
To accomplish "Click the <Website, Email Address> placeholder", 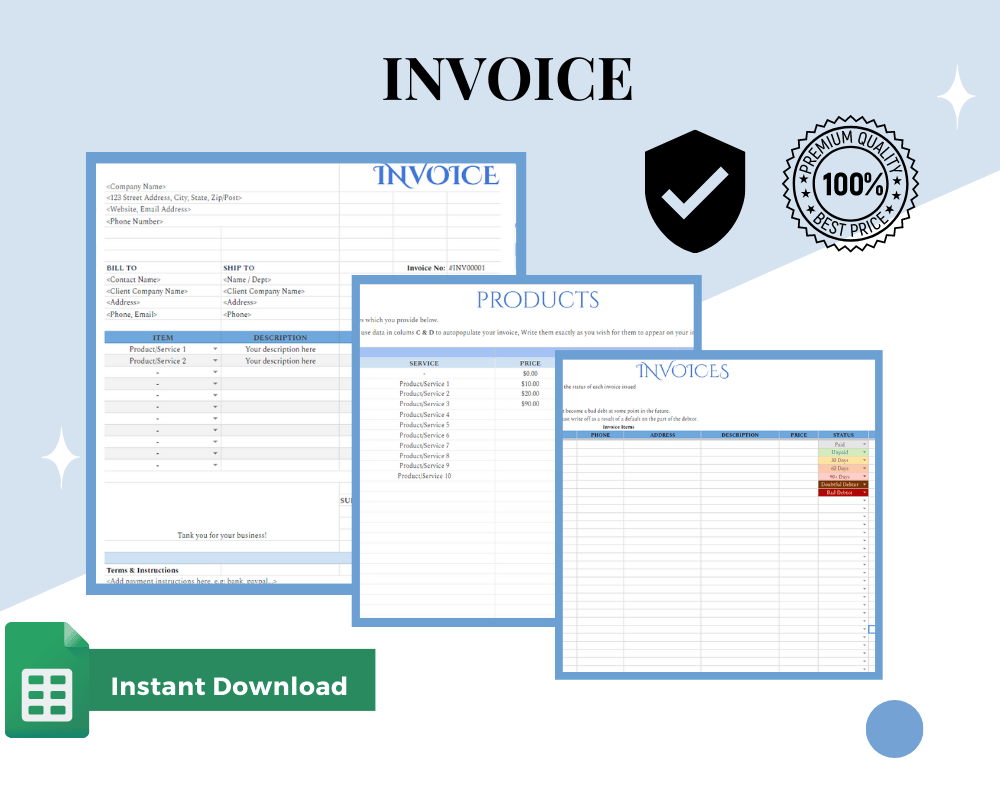I will pos(148,209).
